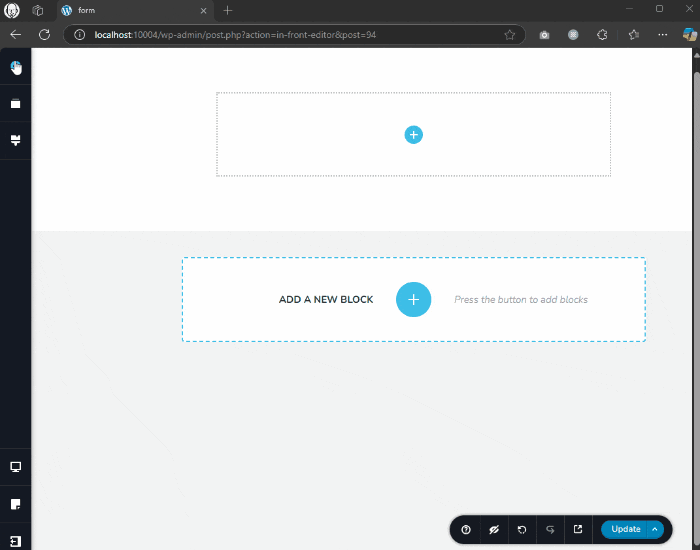Screen dimensions: 700x550
Task: Open the blocks panel icon in left sidebar
Action: [x=16, y=104]
